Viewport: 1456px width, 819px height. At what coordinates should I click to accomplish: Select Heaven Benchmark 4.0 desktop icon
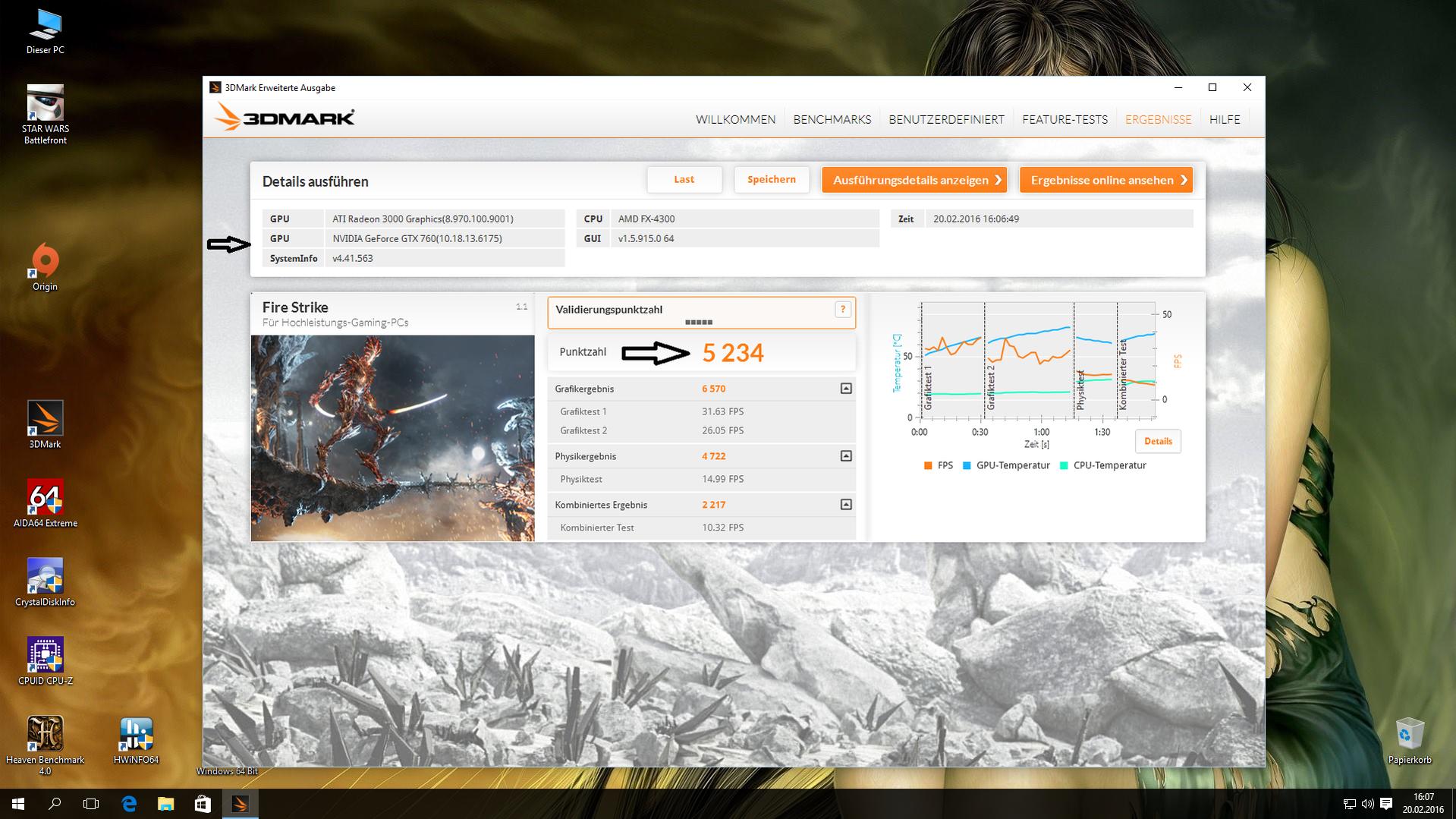(46, 745)
